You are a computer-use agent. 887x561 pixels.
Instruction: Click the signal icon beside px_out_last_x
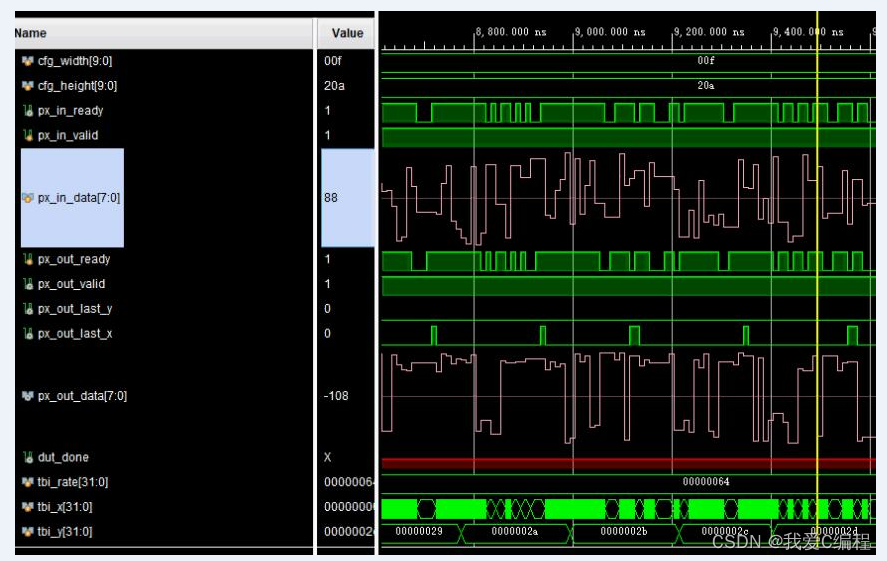point(27,333)
